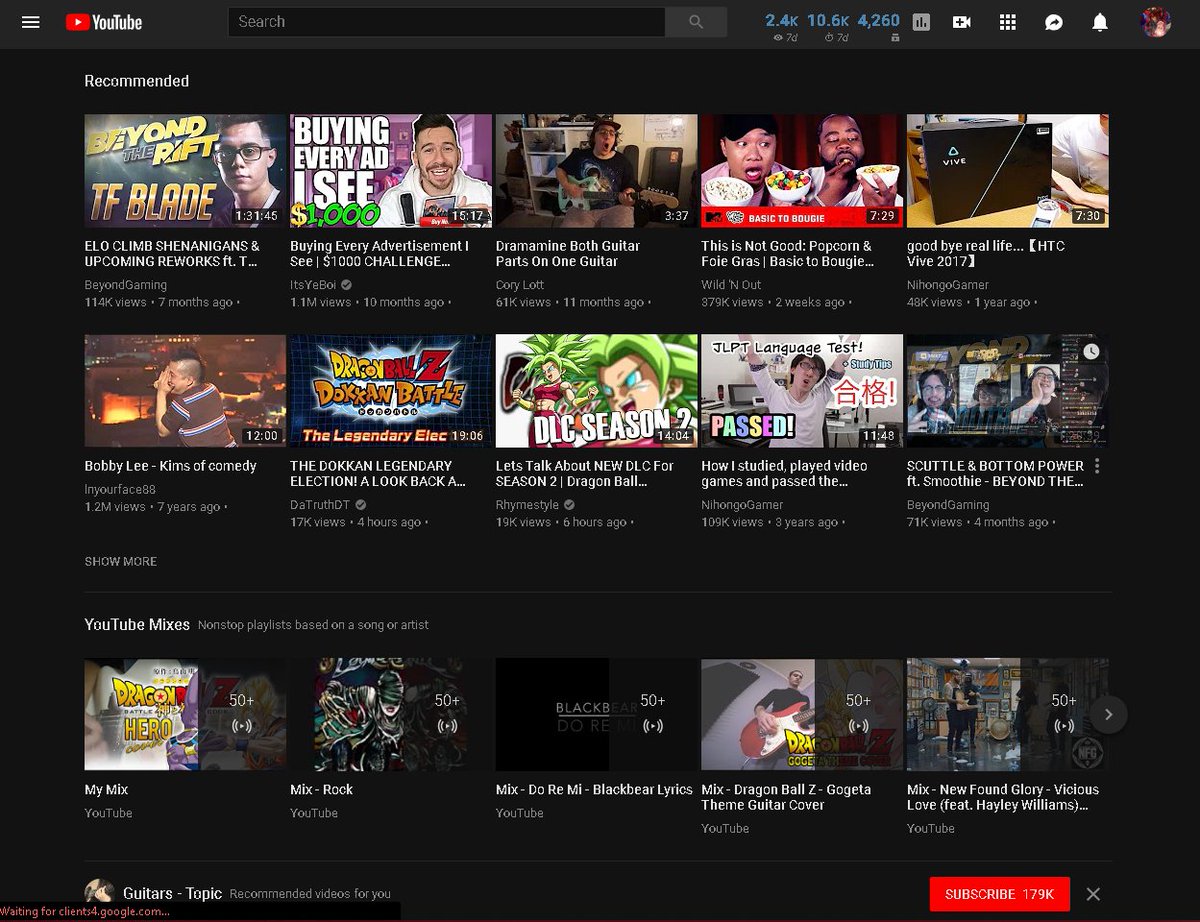Play Gogeta Theme Guitar Cover mix thumbnail
Screen dimensions: 1200x922
pos(802,714)
